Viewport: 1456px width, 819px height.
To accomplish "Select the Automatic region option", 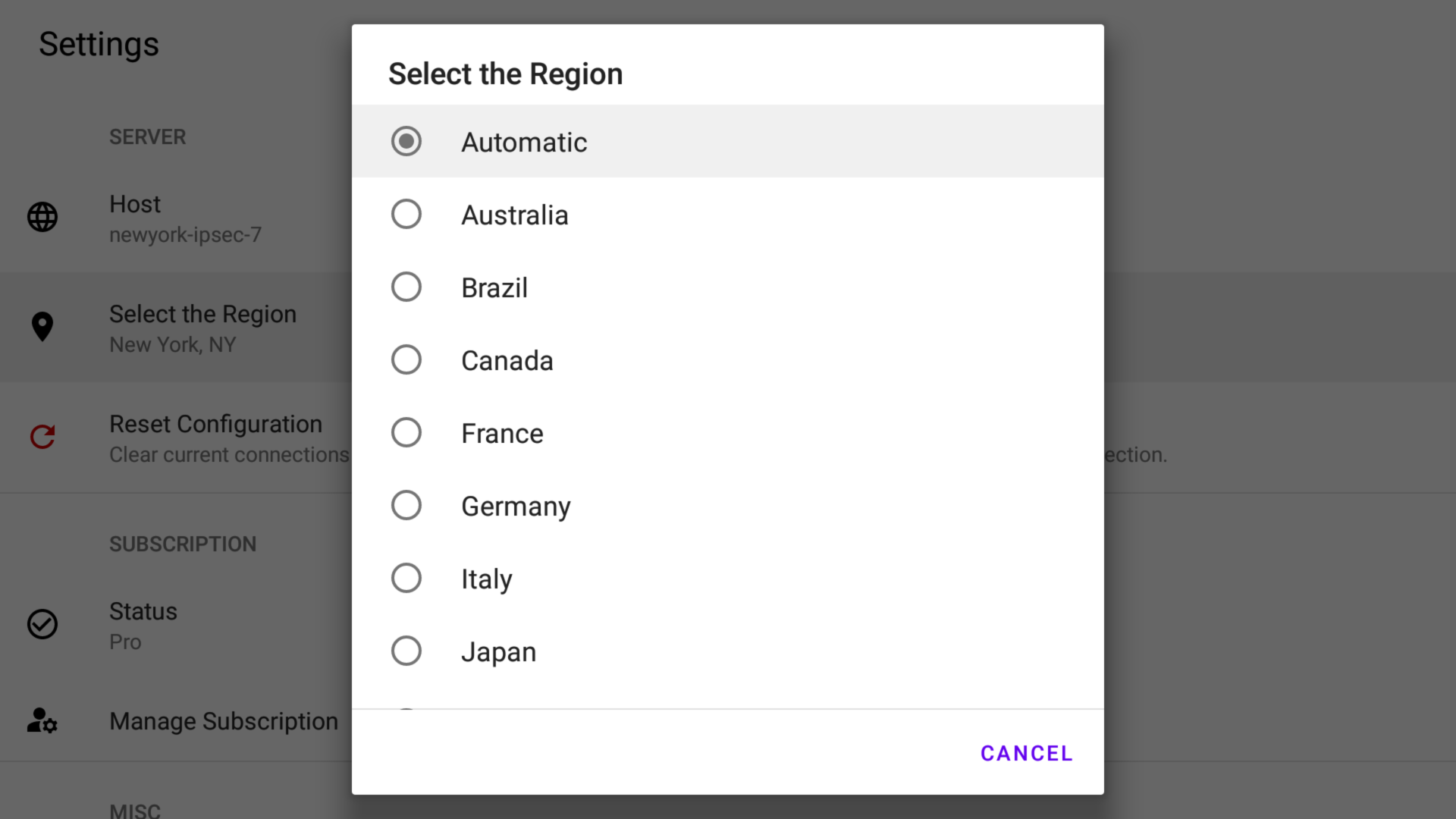I will (x=406, y=141).
